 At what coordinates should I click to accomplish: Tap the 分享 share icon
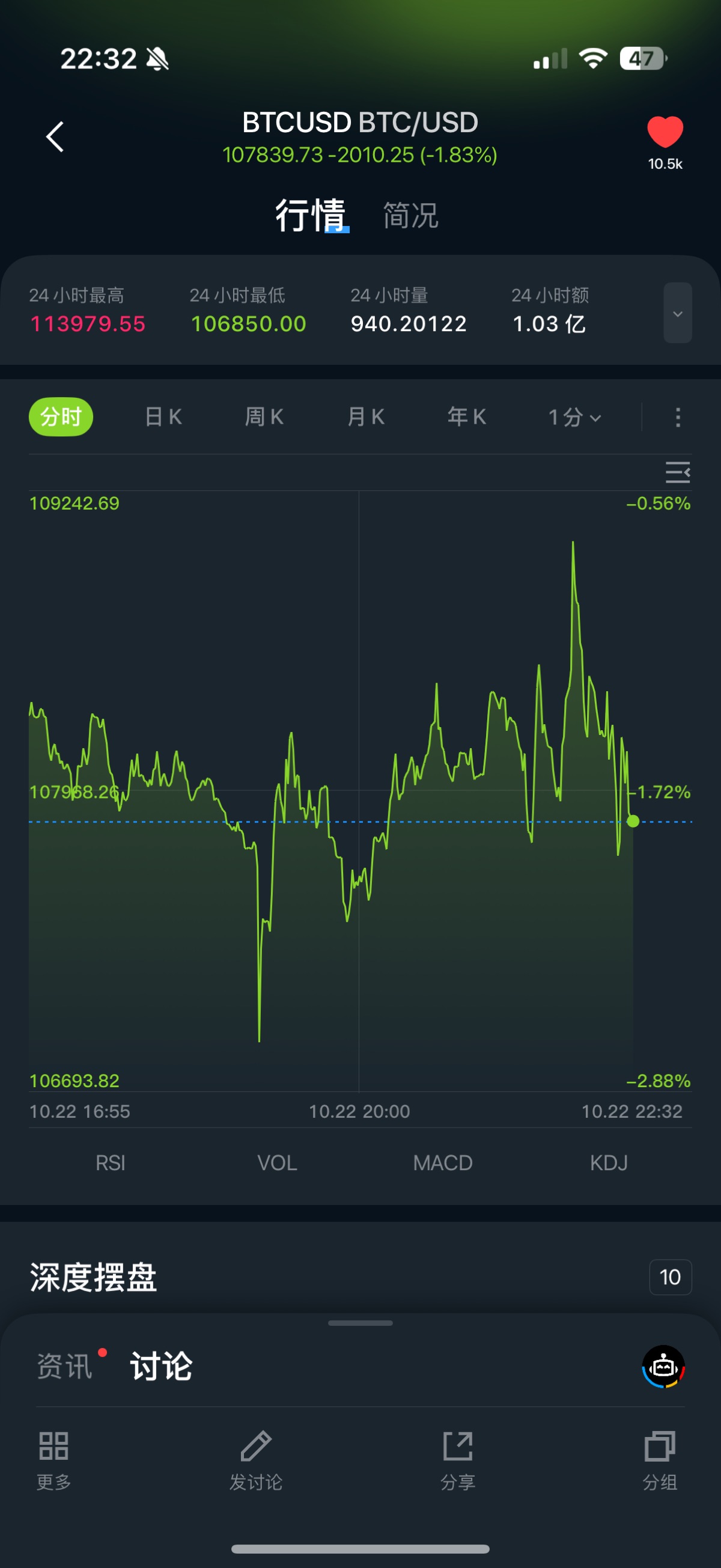(458, 1446)
